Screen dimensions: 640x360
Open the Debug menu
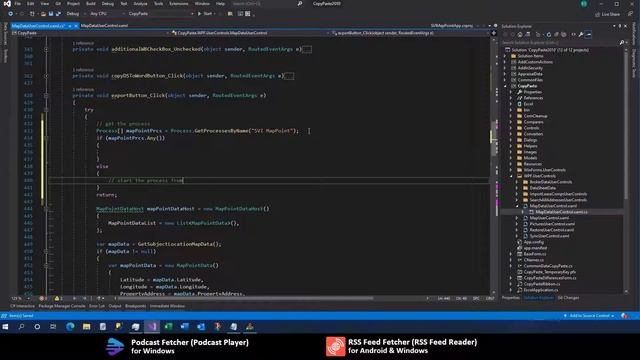pos(108,4)
